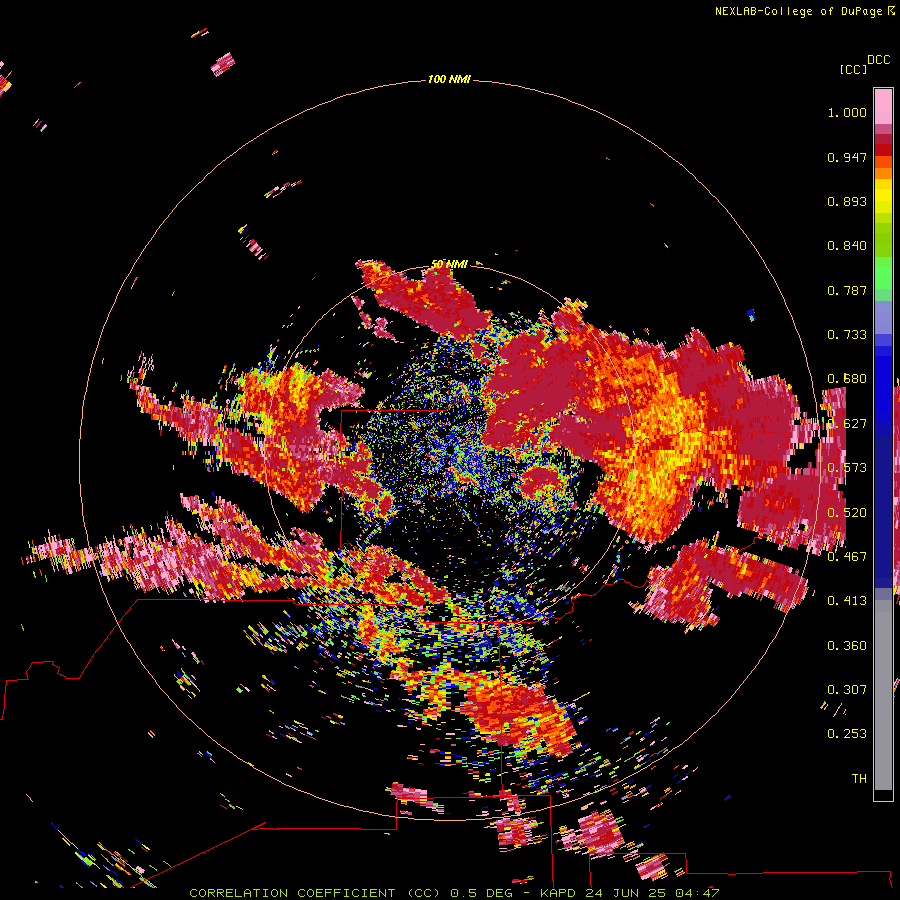Viewport: 900px width, 900px height.
Task: Click the 100 NMI range ring label
Action: click(449, 79)
